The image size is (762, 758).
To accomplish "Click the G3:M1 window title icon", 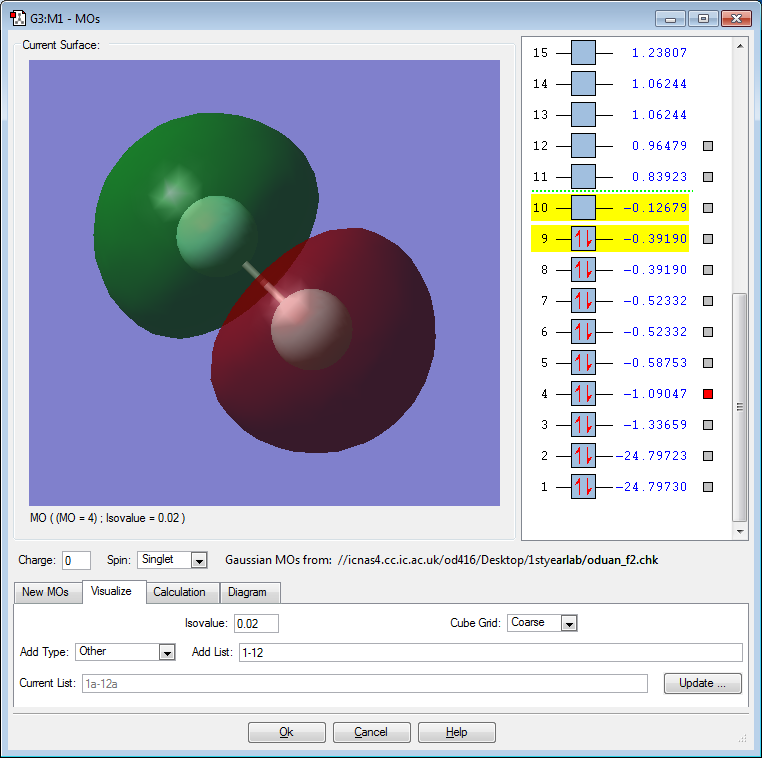I will (18, 18).
